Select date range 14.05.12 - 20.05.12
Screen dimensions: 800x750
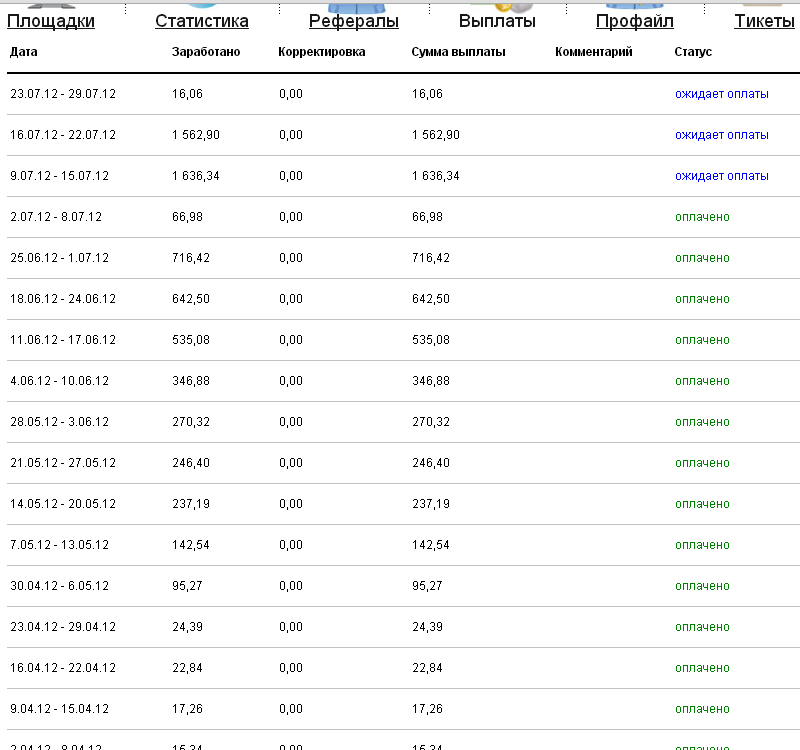click(63, 504)
